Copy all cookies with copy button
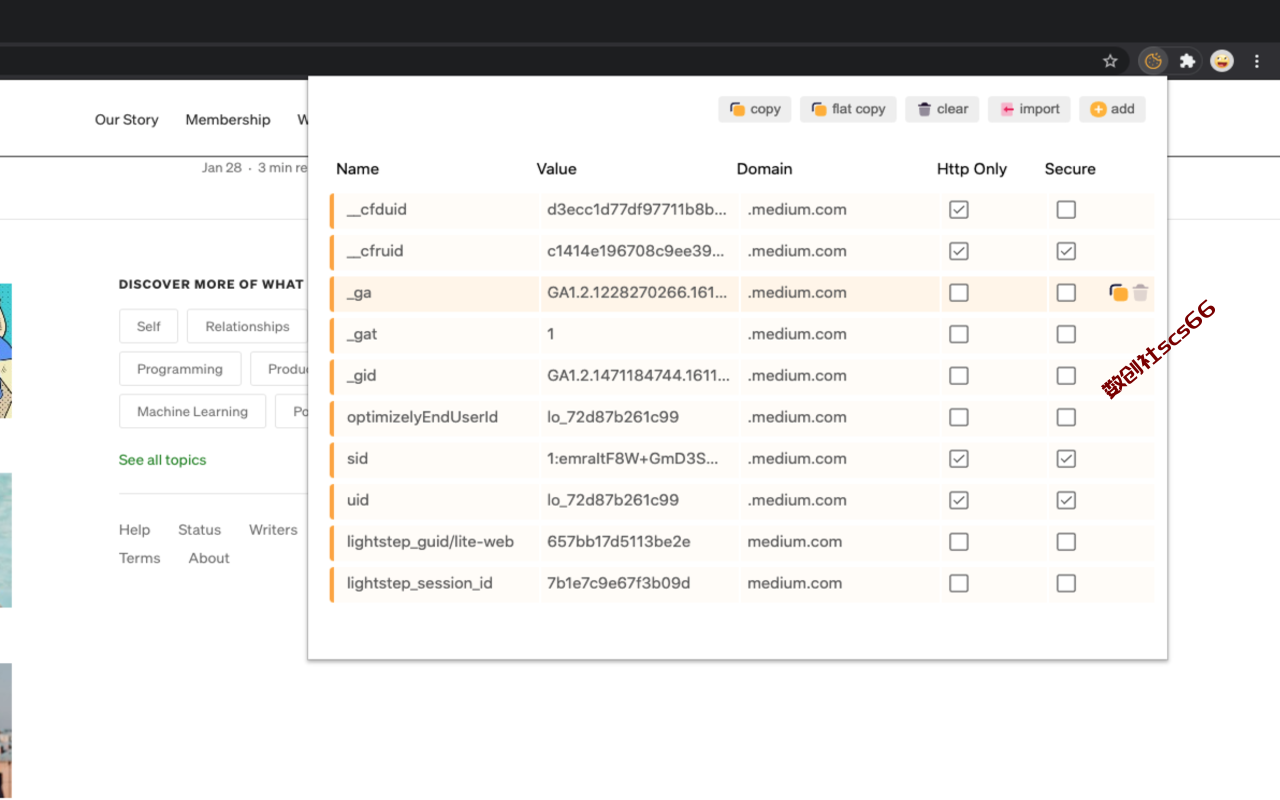 755,109
